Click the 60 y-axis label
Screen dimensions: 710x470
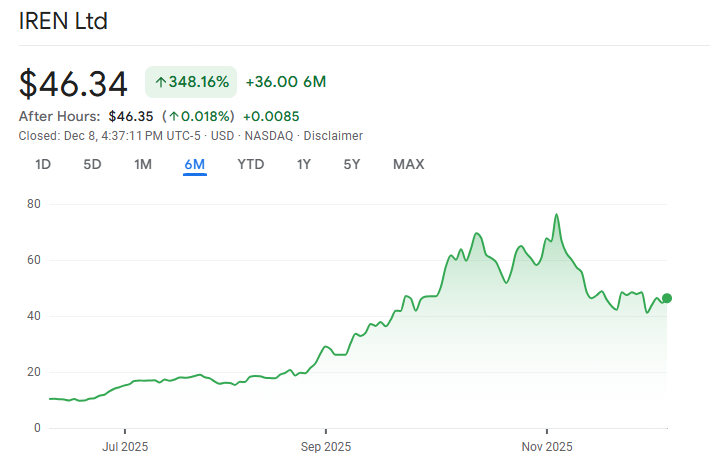coord(34,260)
